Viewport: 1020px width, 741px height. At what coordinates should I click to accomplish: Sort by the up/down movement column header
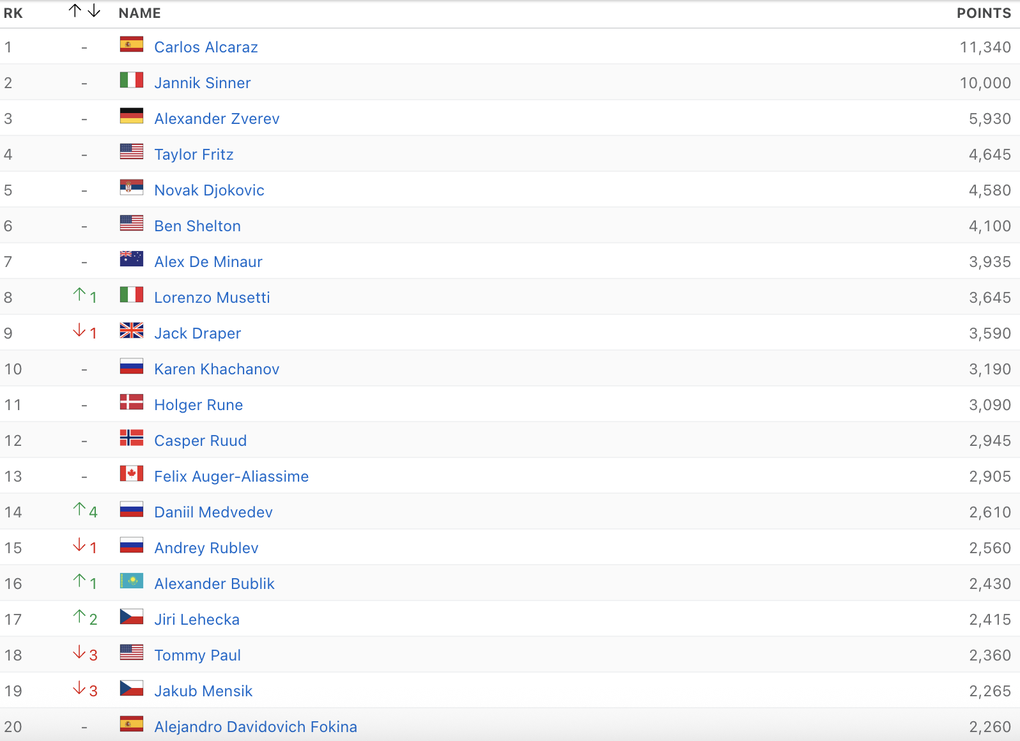pyautogui.click(x=84, y=12)
